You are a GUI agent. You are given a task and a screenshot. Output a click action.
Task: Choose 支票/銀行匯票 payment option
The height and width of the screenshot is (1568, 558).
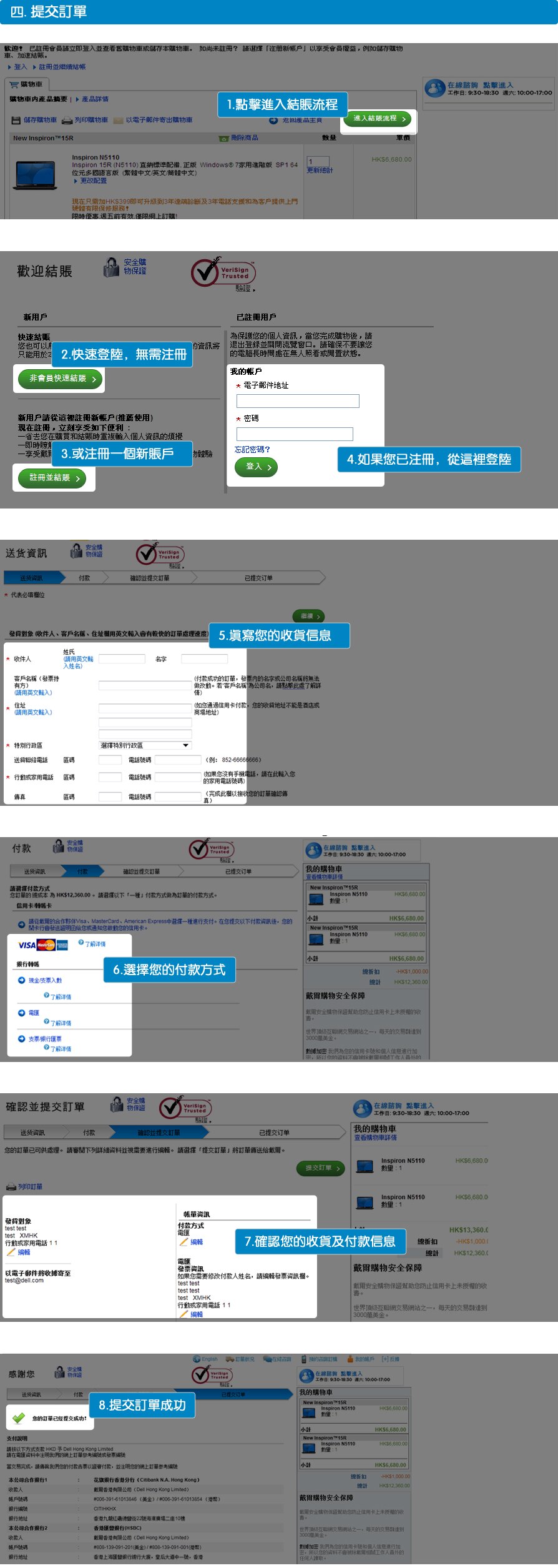point(45,1038)
